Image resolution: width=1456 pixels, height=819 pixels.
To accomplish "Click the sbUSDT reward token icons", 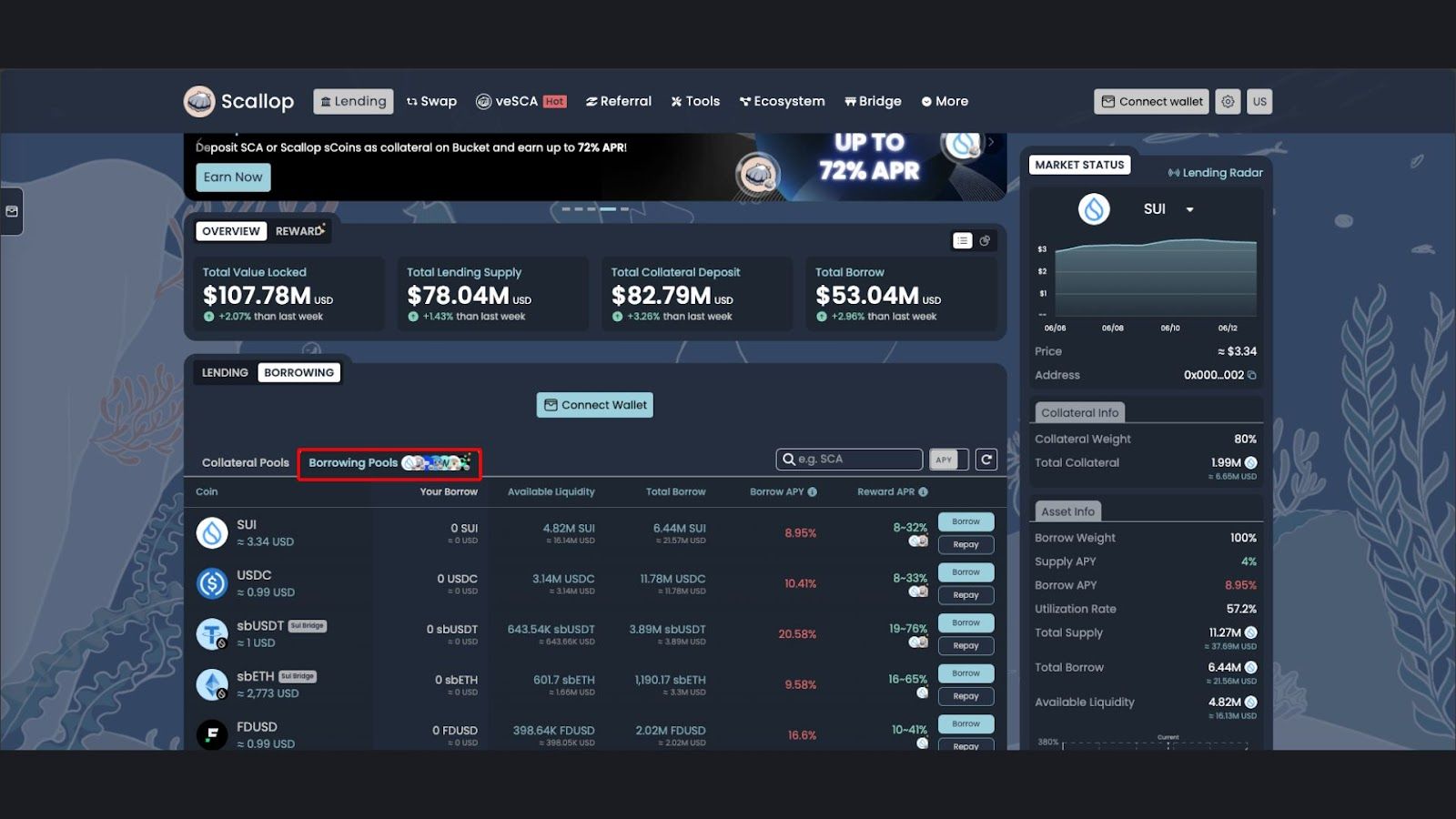I will click(918, 642).
